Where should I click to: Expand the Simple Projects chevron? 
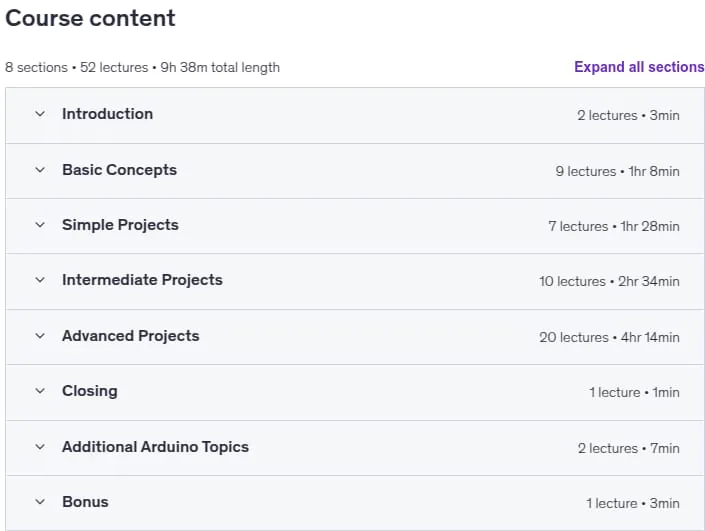pyautogui.click(x=40, y=225)
